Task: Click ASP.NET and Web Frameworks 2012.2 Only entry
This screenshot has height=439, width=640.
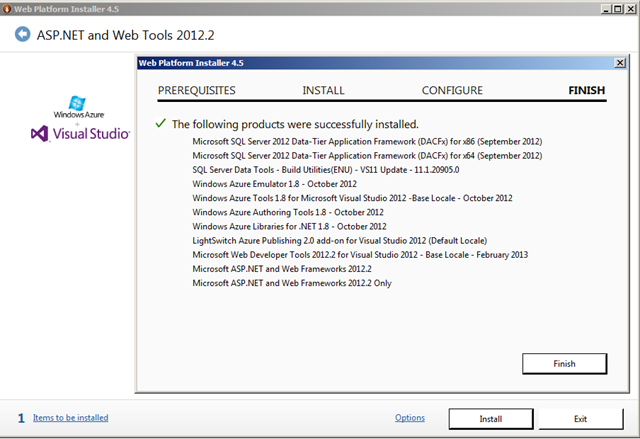Action: pyautogui.click(x=292, y=283)
